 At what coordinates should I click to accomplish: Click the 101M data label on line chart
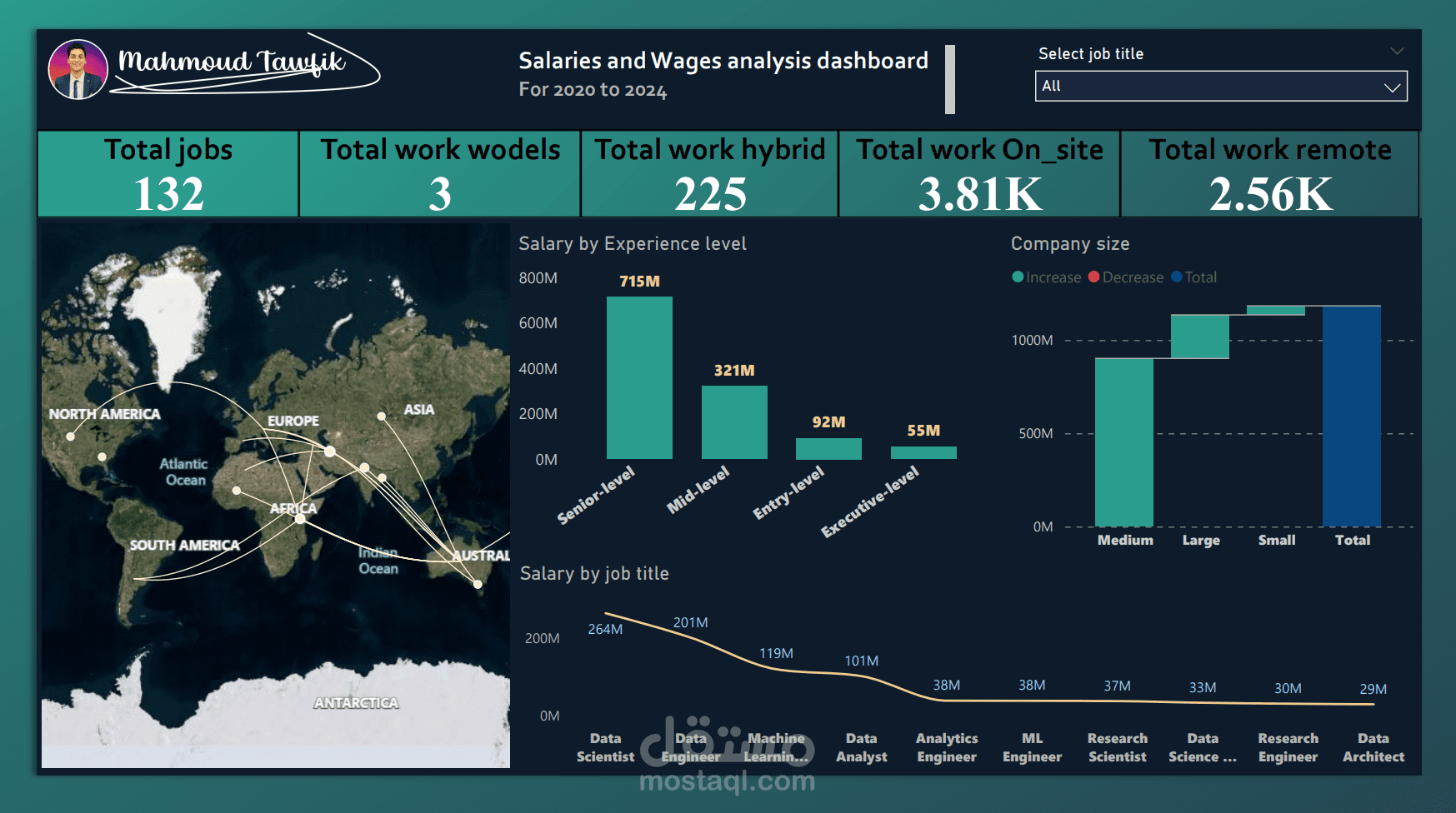(x=861, y=661)
